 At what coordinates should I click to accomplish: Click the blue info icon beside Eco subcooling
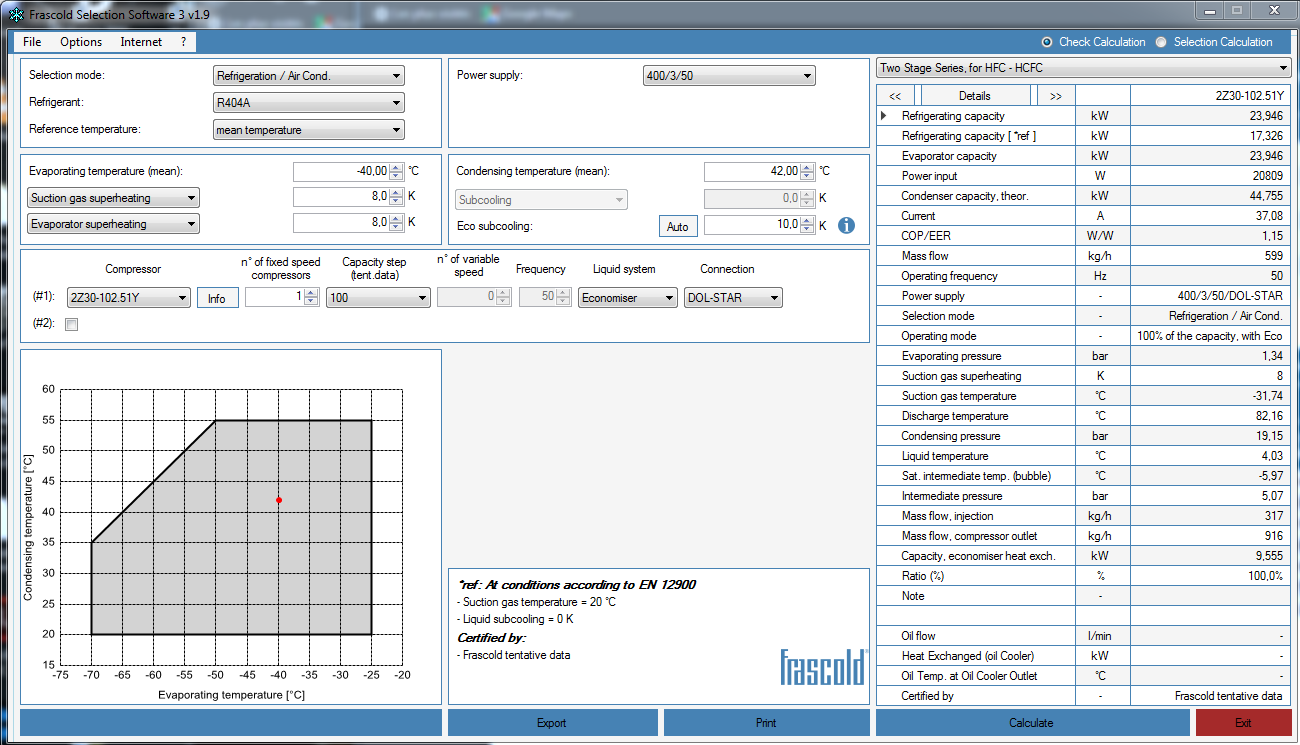846,225
